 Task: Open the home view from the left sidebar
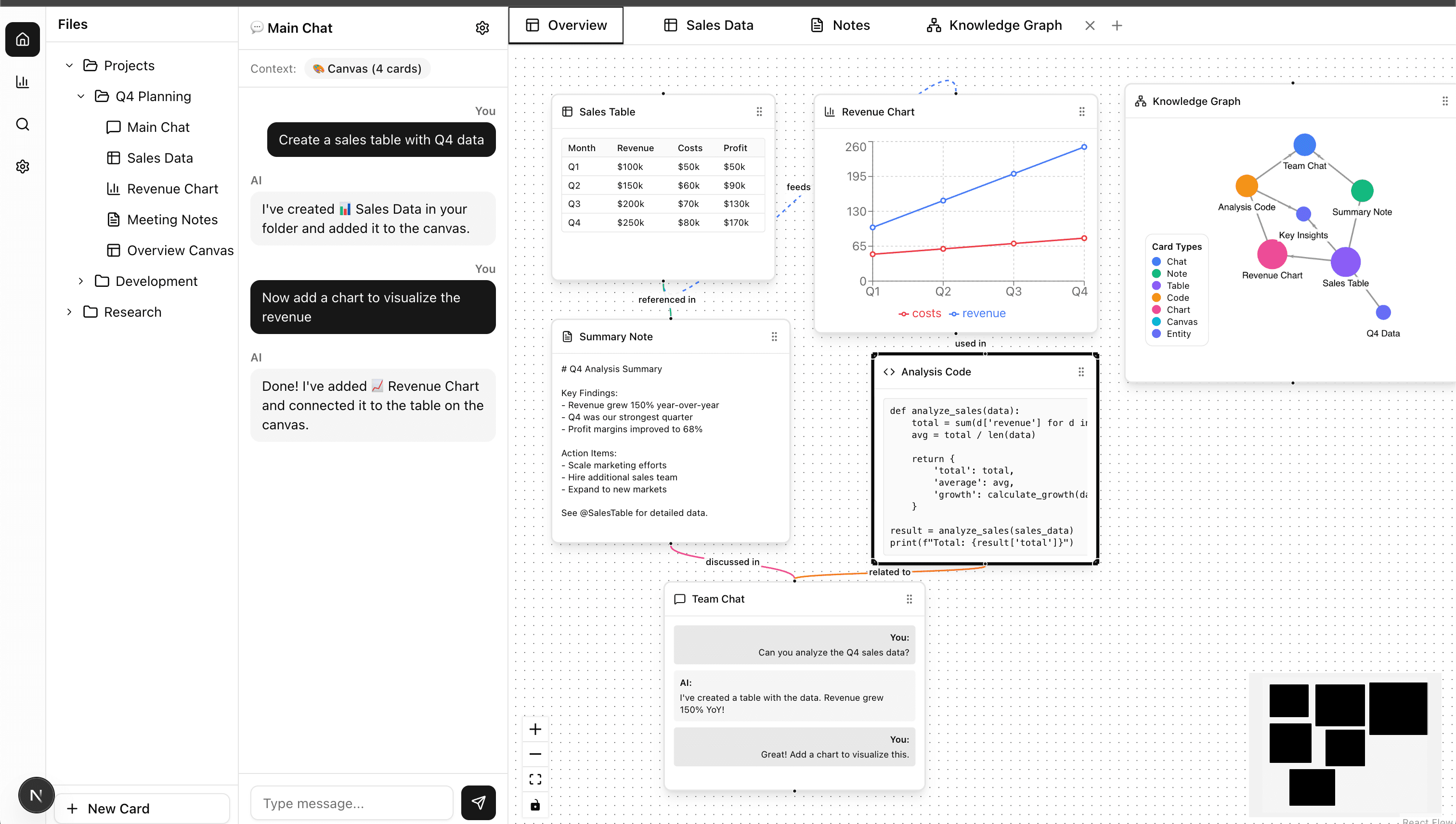23,39
